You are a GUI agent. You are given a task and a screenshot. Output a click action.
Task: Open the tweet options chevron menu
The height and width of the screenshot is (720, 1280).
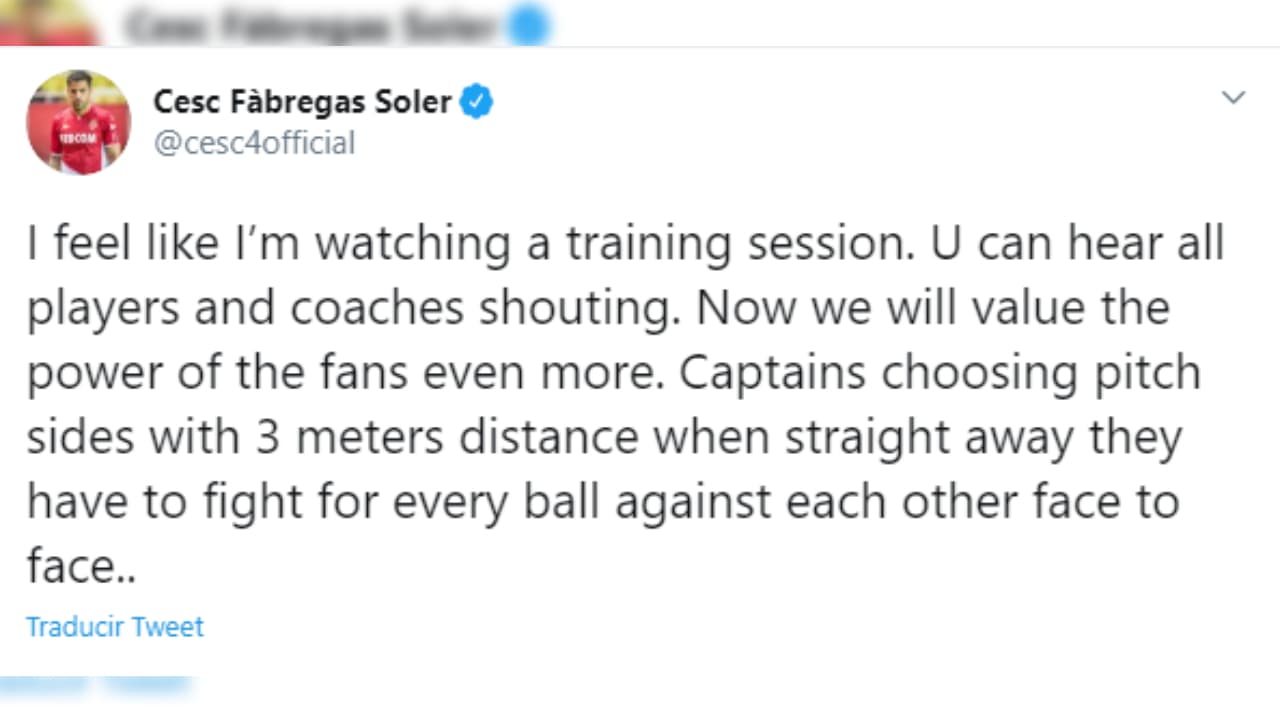coord(1234,98)
